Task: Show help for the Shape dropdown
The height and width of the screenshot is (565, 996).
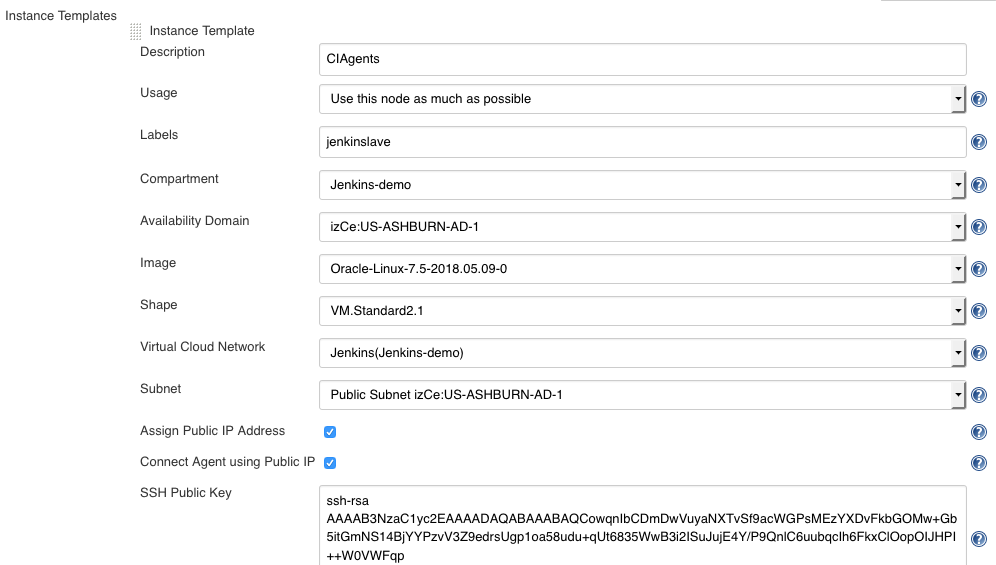Action: (979, 311)
